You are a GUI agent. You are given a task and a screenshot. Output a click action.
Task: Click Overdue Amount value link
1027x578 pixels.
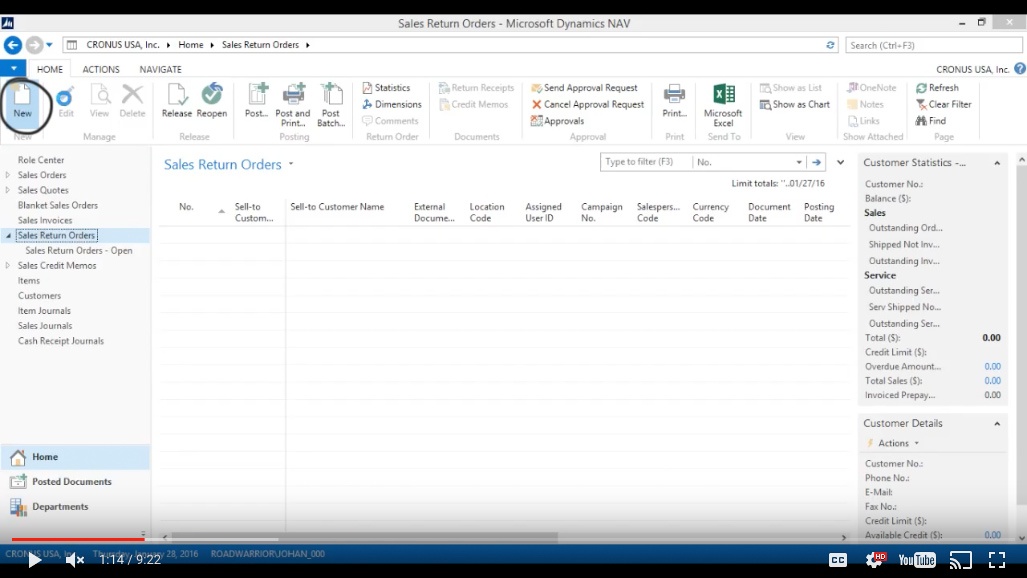pyautogui.click(x=992, y=366)
